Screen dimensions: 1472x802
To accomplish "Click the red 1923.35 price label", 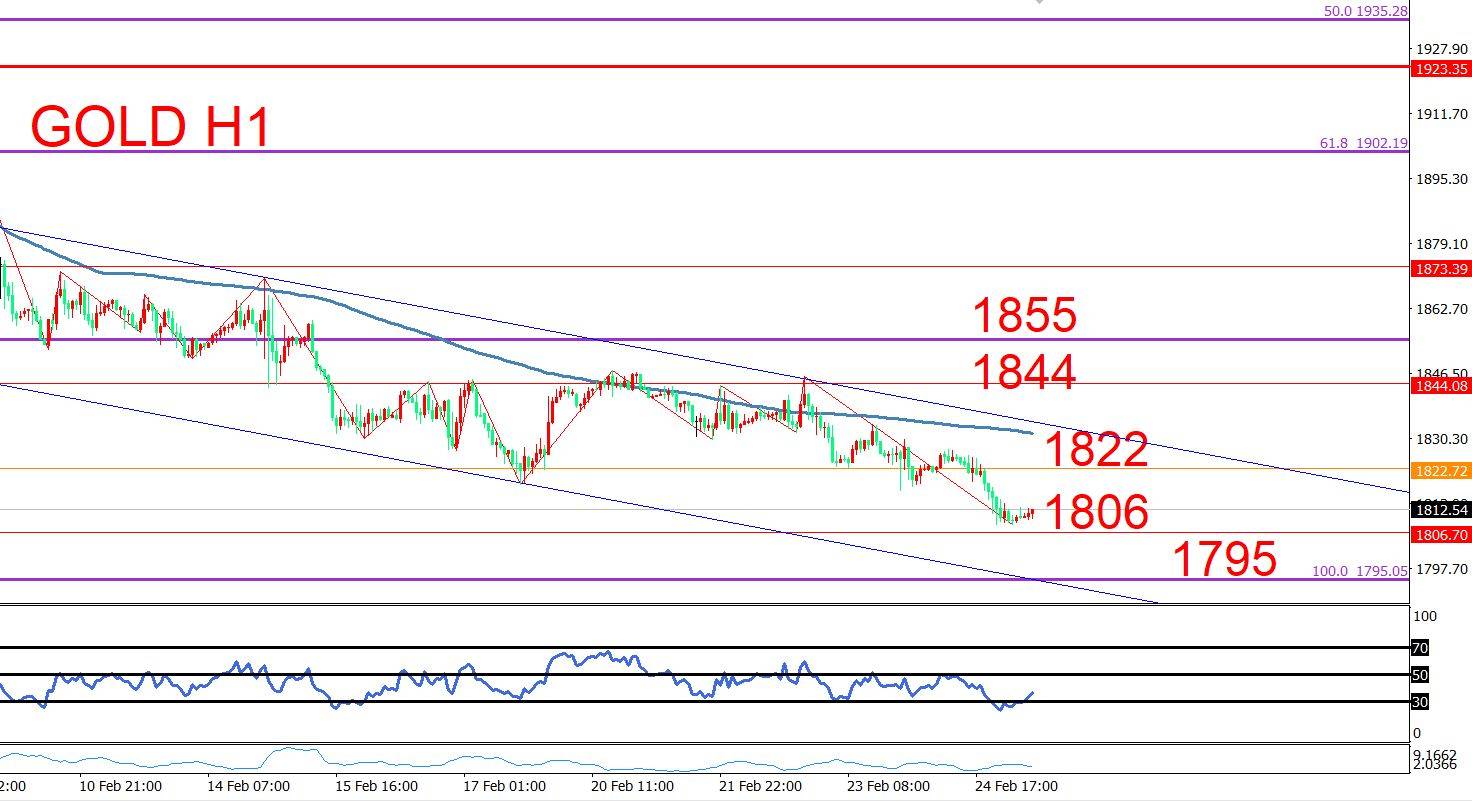I will 1440,69.
